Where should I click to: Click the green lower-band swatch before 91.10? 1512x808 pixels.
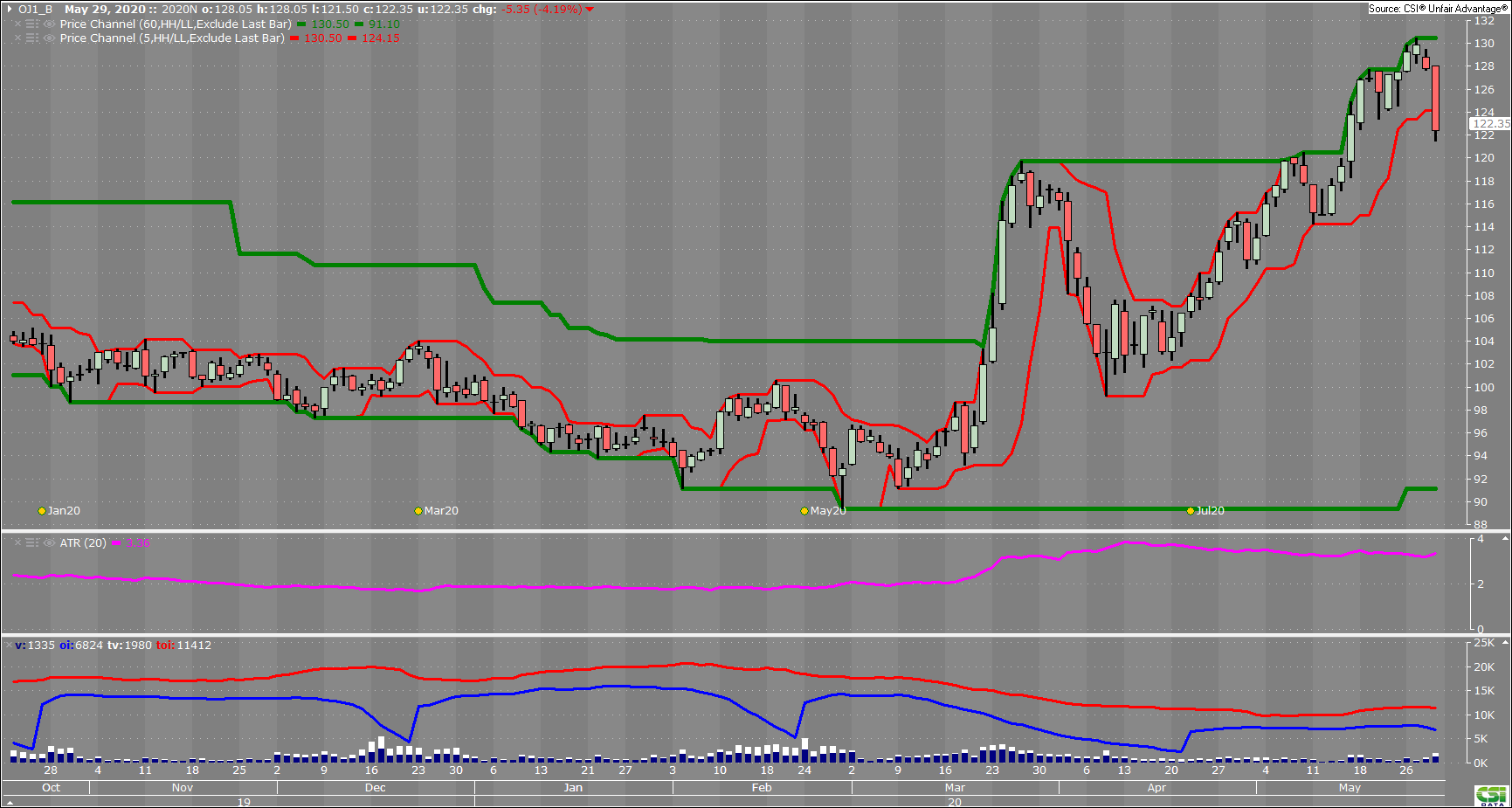[359, 24]
